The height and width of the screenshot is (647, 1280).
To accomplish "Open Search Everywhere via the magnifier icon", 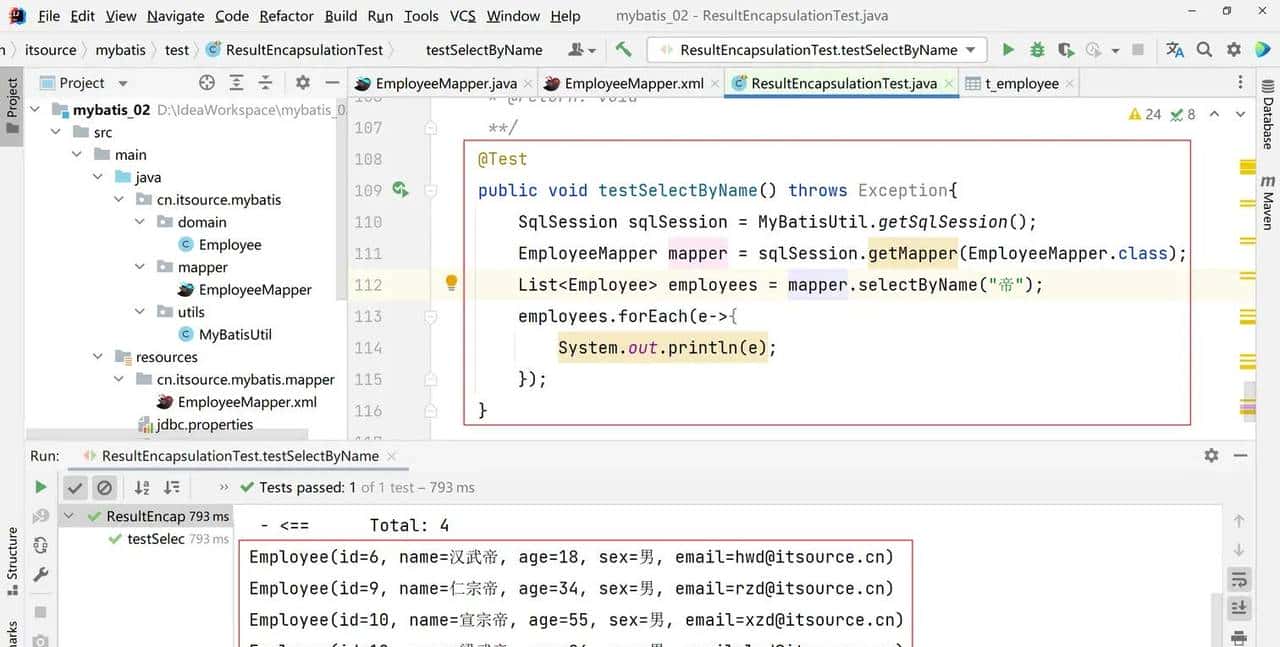I will click(x=1204, y=50).
